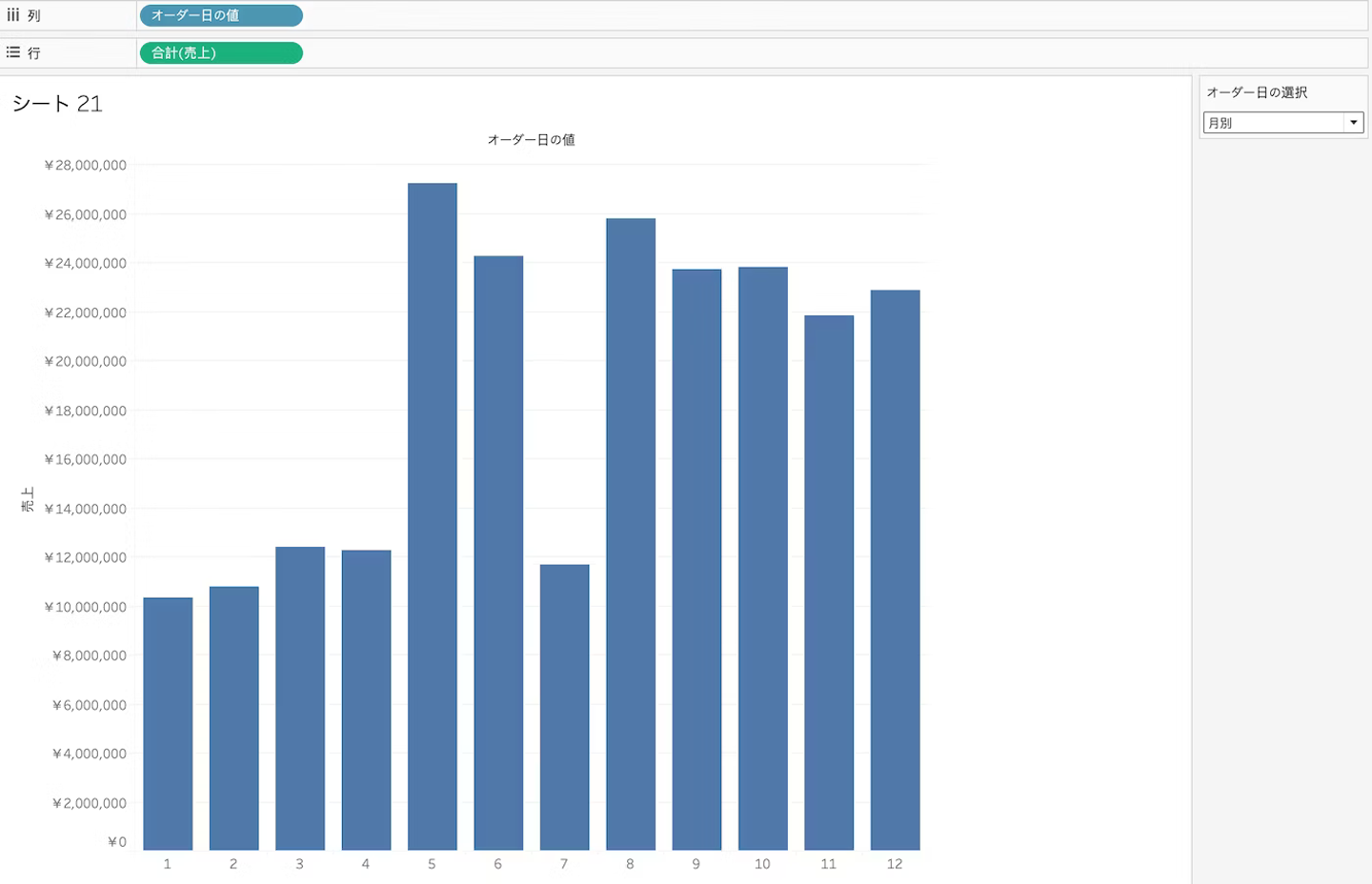This screenshot has width=1372, height=884.
Task: Click the 売上 vertical axis title
Action: 28,500
